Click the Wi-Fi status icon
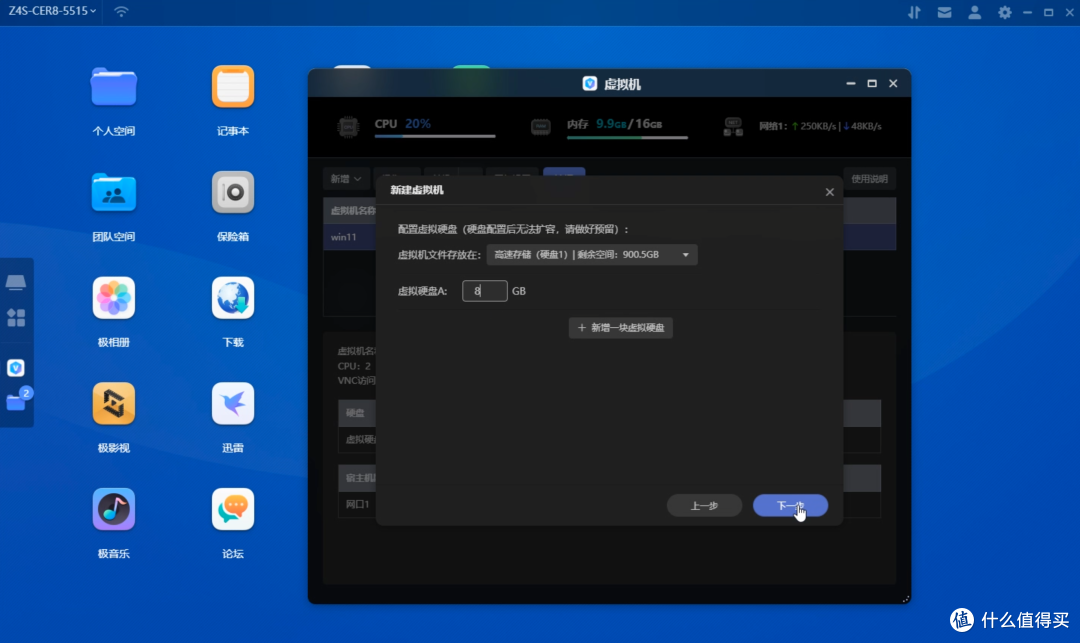The image size is (1080, 643). [x=121, y=12]
